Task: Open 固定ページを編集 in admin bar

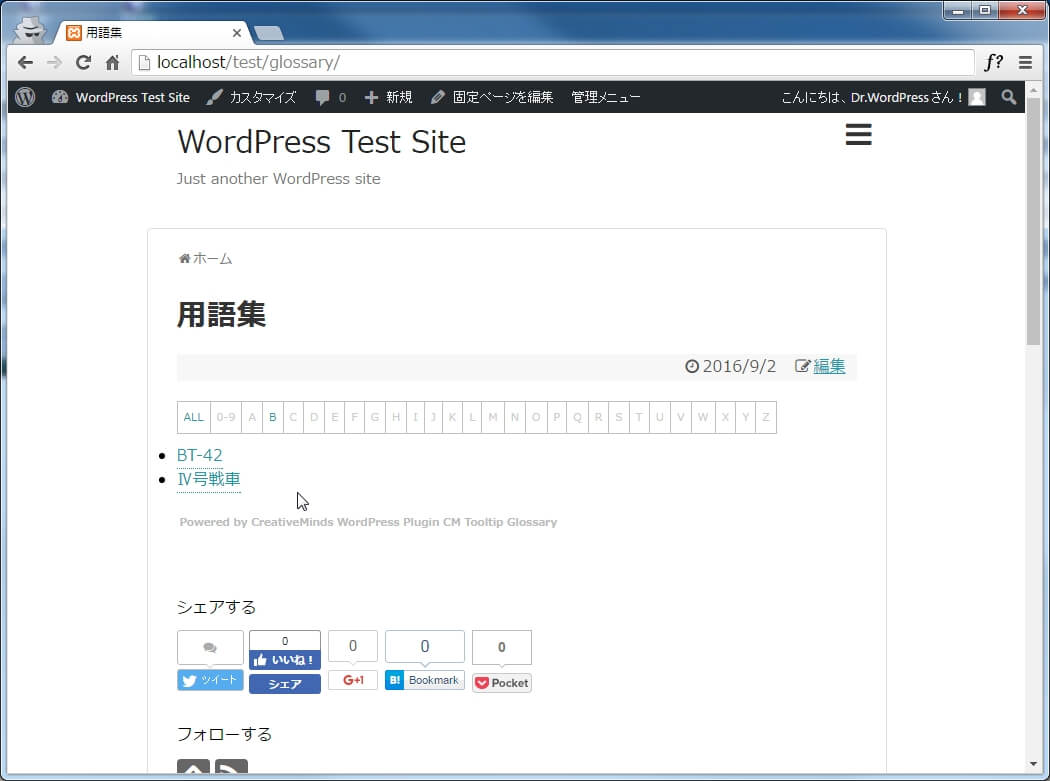Action: (492, 97)
